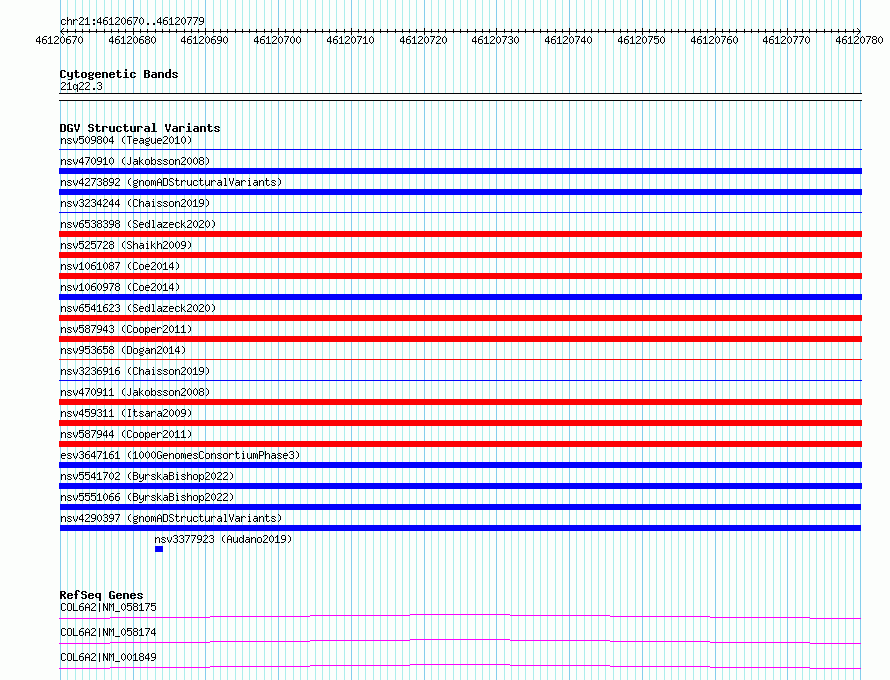Click nsv3377923 (Audano2019) label
Image resolution: width=890 pixels, height=680 pixels.
(x=223, y=539)
